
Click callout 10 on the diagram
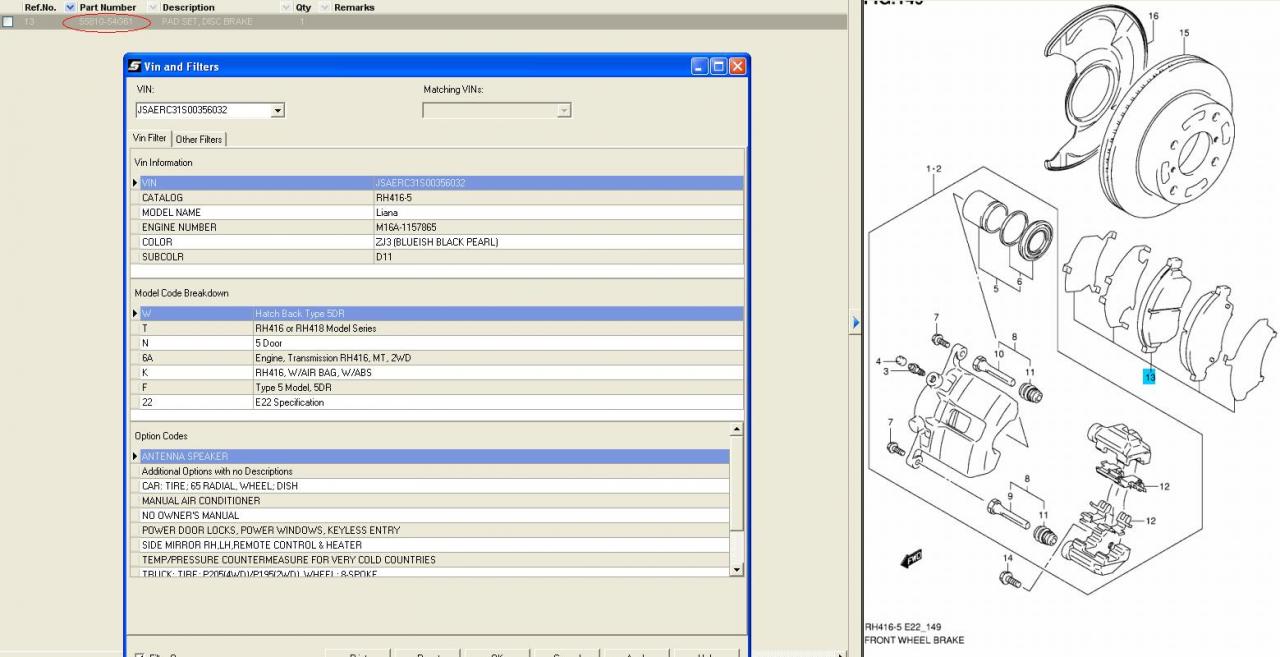point(998,354)
